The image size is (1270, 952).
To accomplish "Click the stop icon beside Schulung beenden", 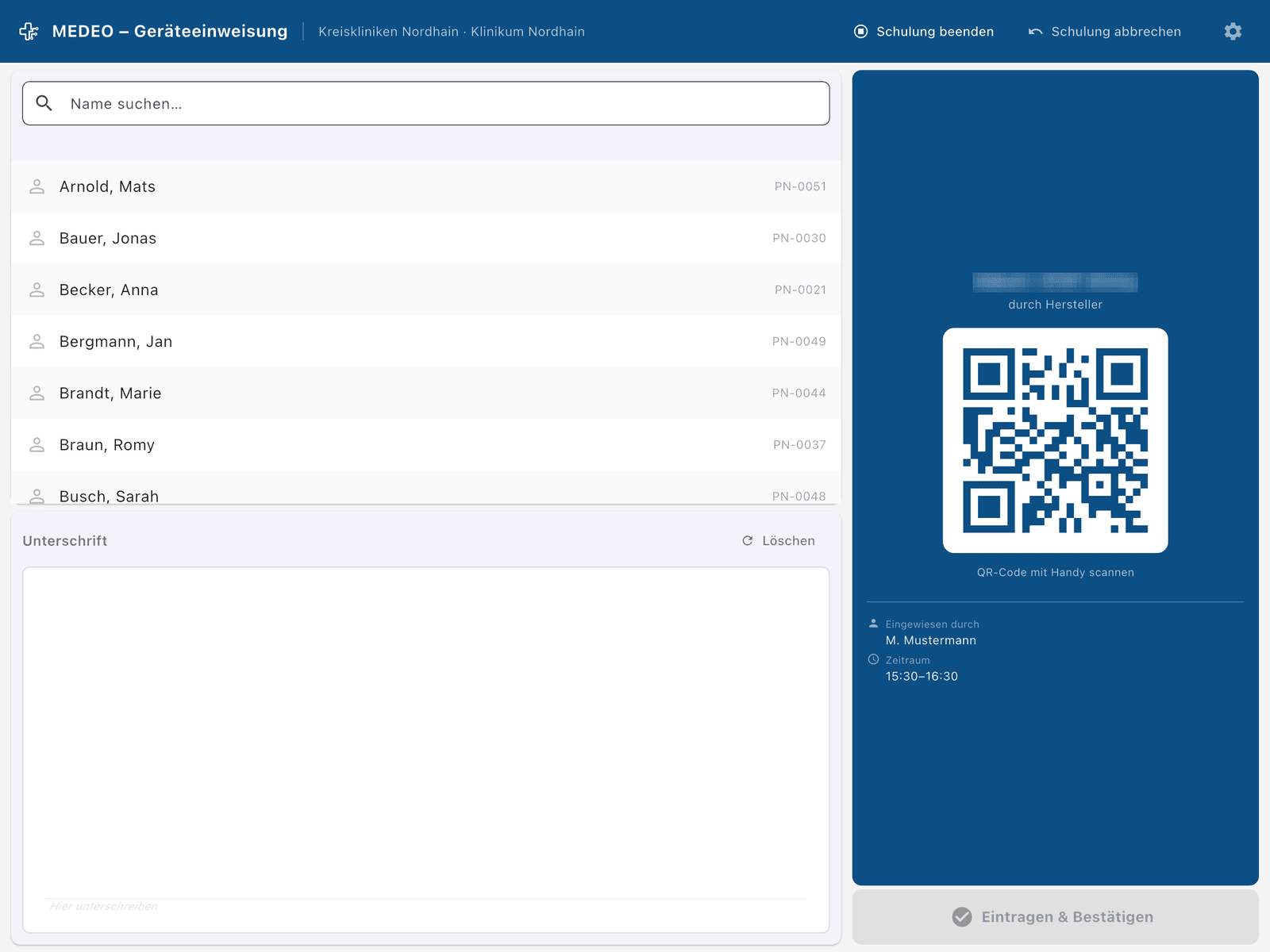I will click(x=860, y=32).
